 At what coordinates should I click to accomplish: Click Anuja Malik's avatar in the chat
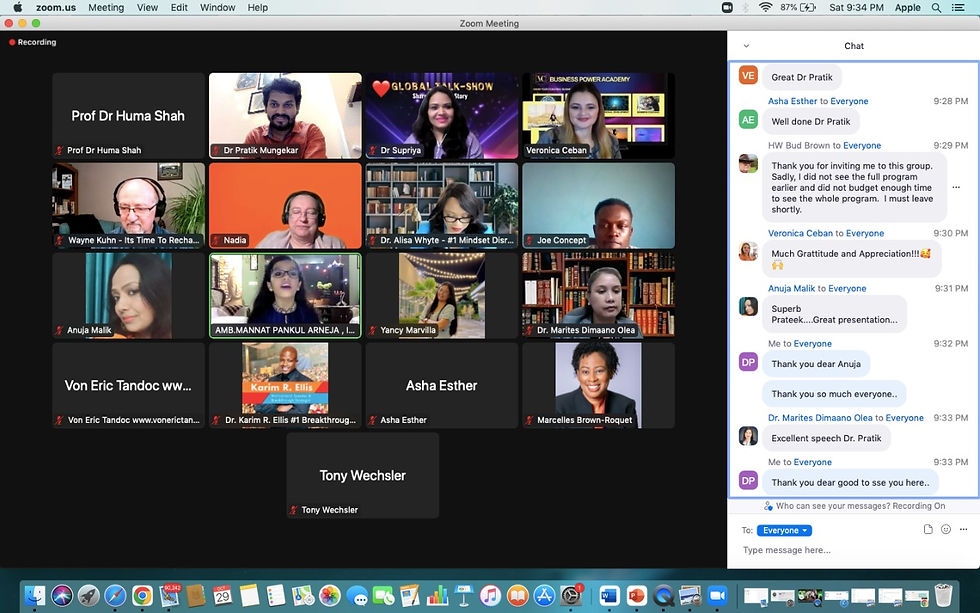(748, 306)
